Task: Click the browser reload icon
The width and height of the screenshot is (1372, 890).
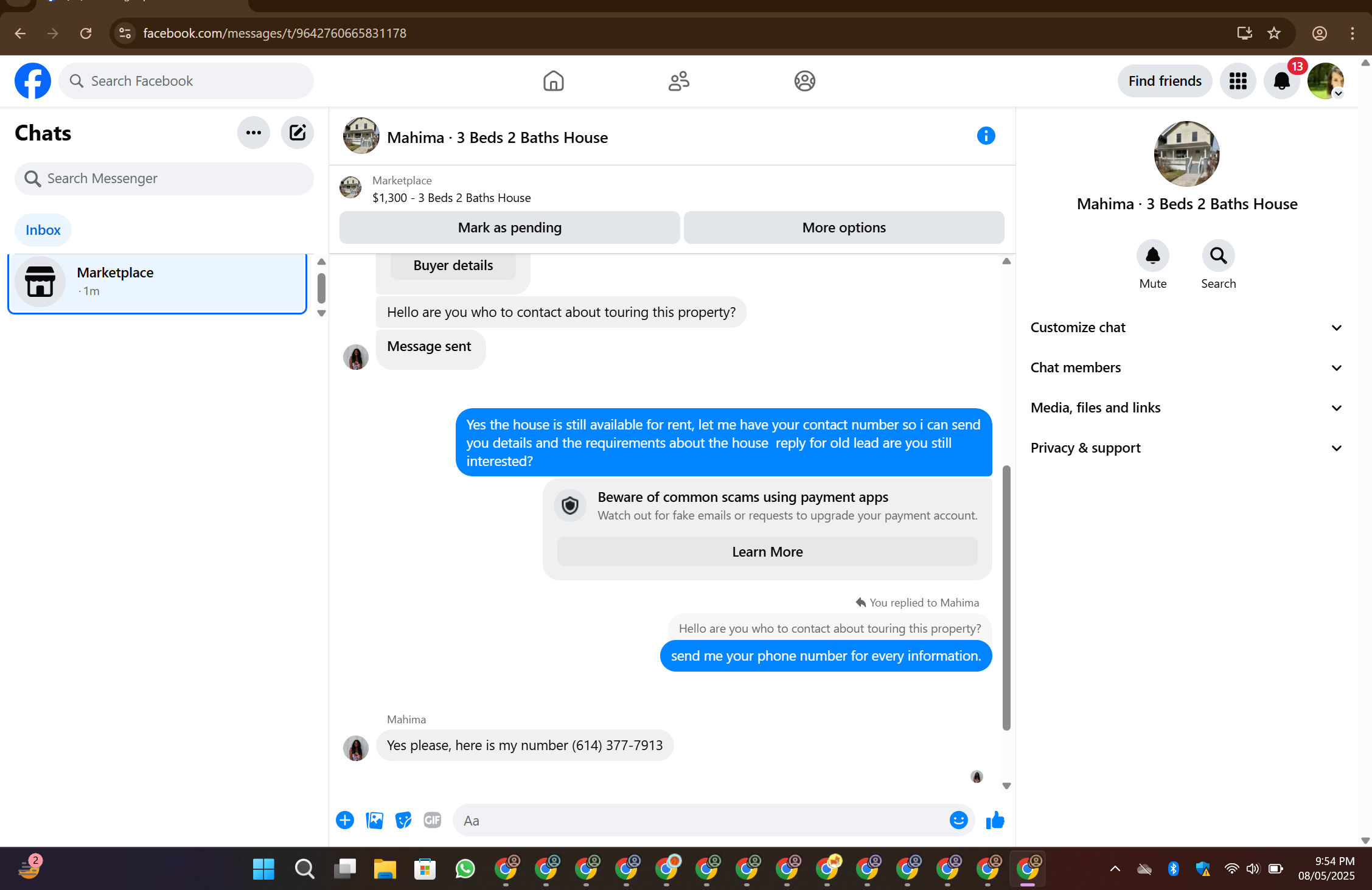Action: click(86, 33)
